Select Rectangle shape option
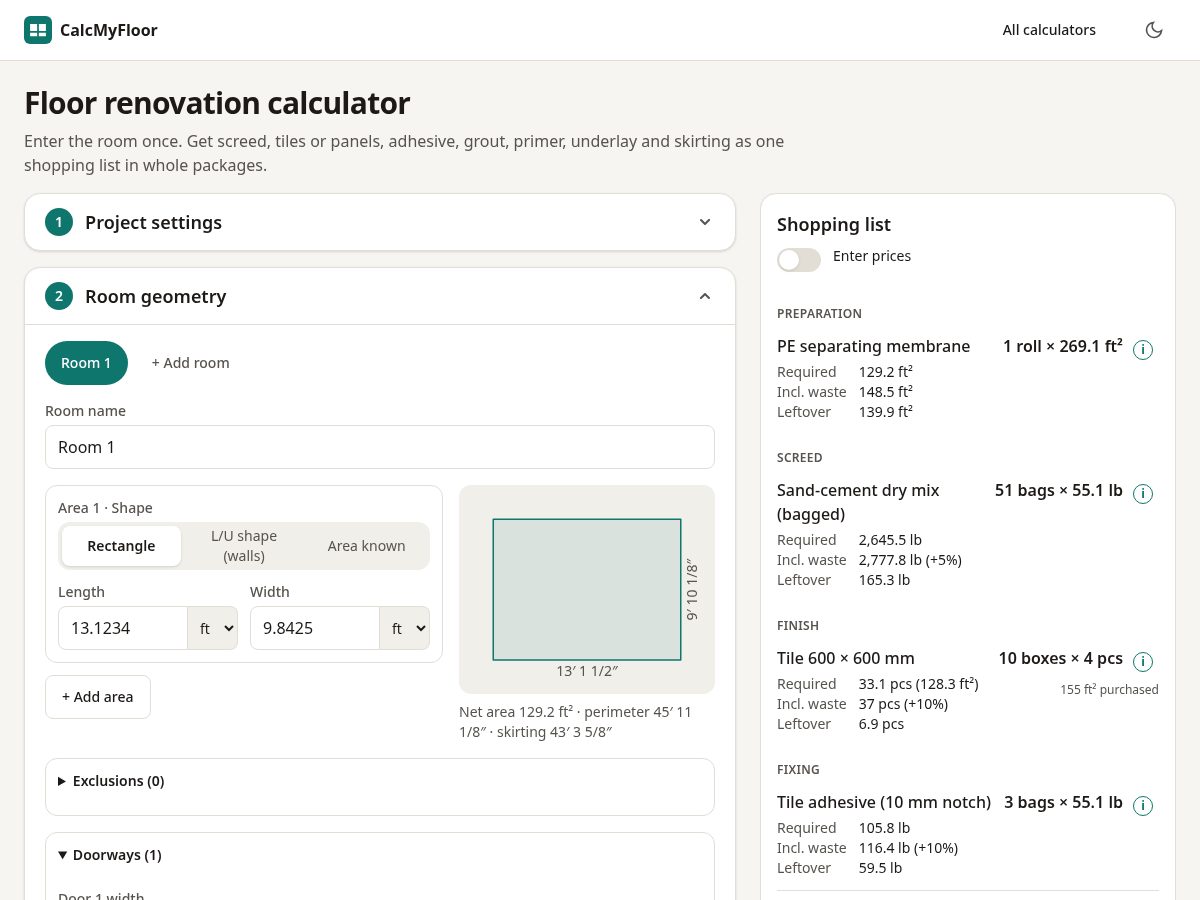 point(121,546)
